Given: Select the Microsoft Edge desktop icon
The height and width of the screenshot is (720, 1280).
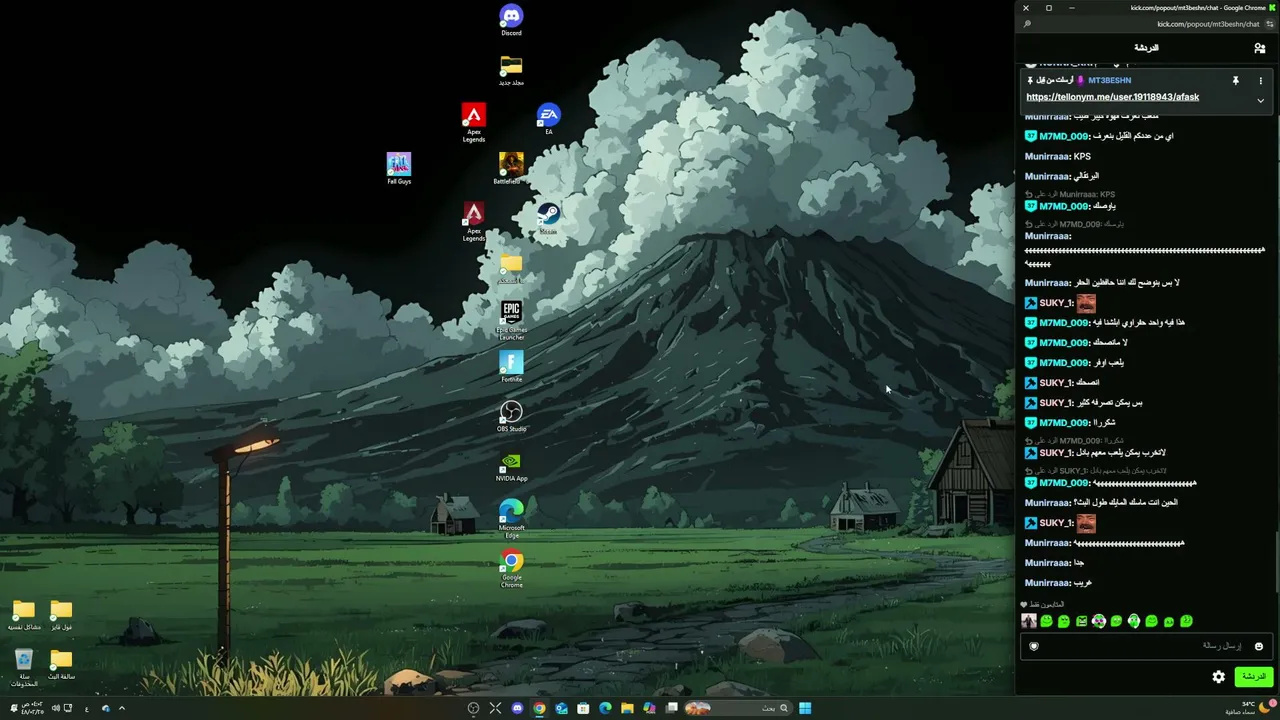Looking at the screenshot, I should pos(511,518).
